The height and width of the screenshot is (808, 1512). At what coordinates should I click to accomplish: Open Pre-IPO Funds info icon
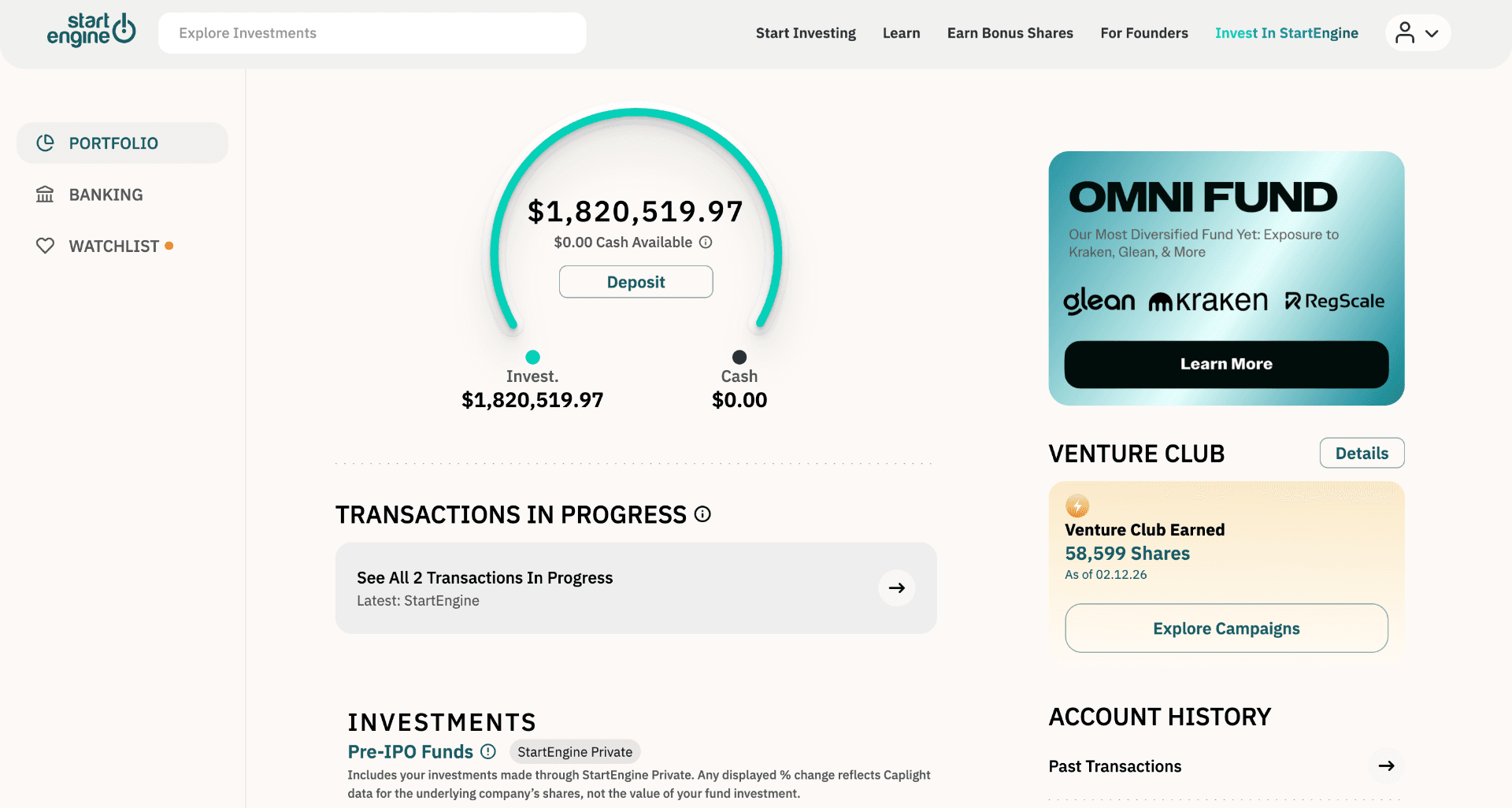488,751
